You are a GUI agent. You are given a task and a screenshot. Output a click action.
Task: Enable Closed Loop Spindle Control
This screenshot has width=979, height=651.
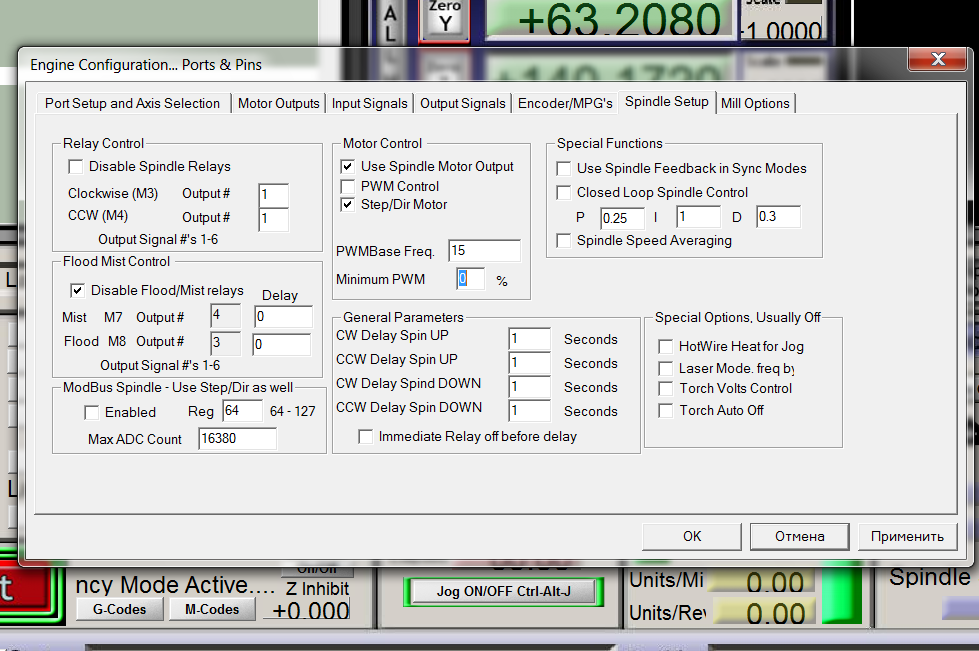pos(564,193)
